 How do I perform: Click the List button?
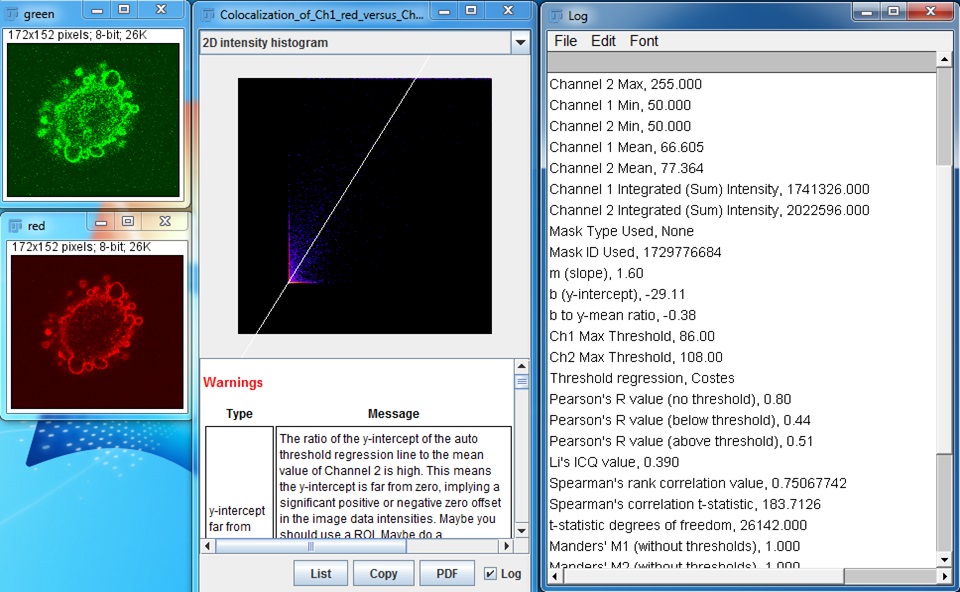321,574
